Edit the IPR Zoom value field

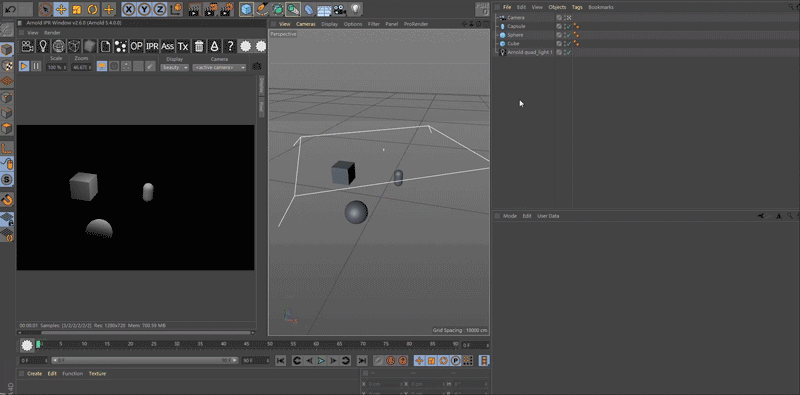pyautogui.click(x=82, y=67)
